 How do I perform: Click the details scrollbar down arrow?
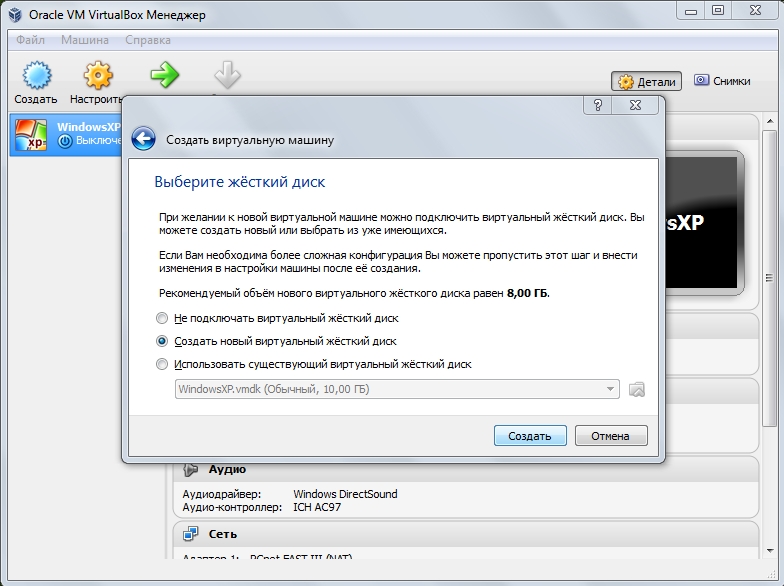point(770,551)
